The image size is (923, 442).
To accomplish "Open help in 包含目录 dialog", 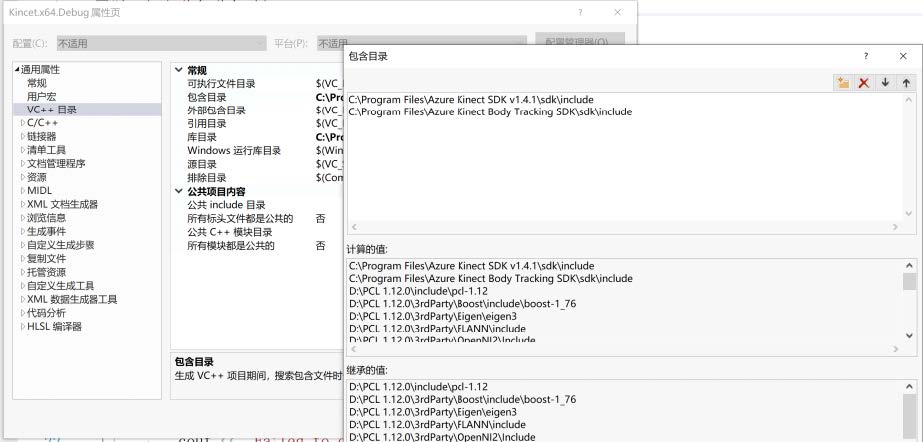I will click(x=865, y=57).
